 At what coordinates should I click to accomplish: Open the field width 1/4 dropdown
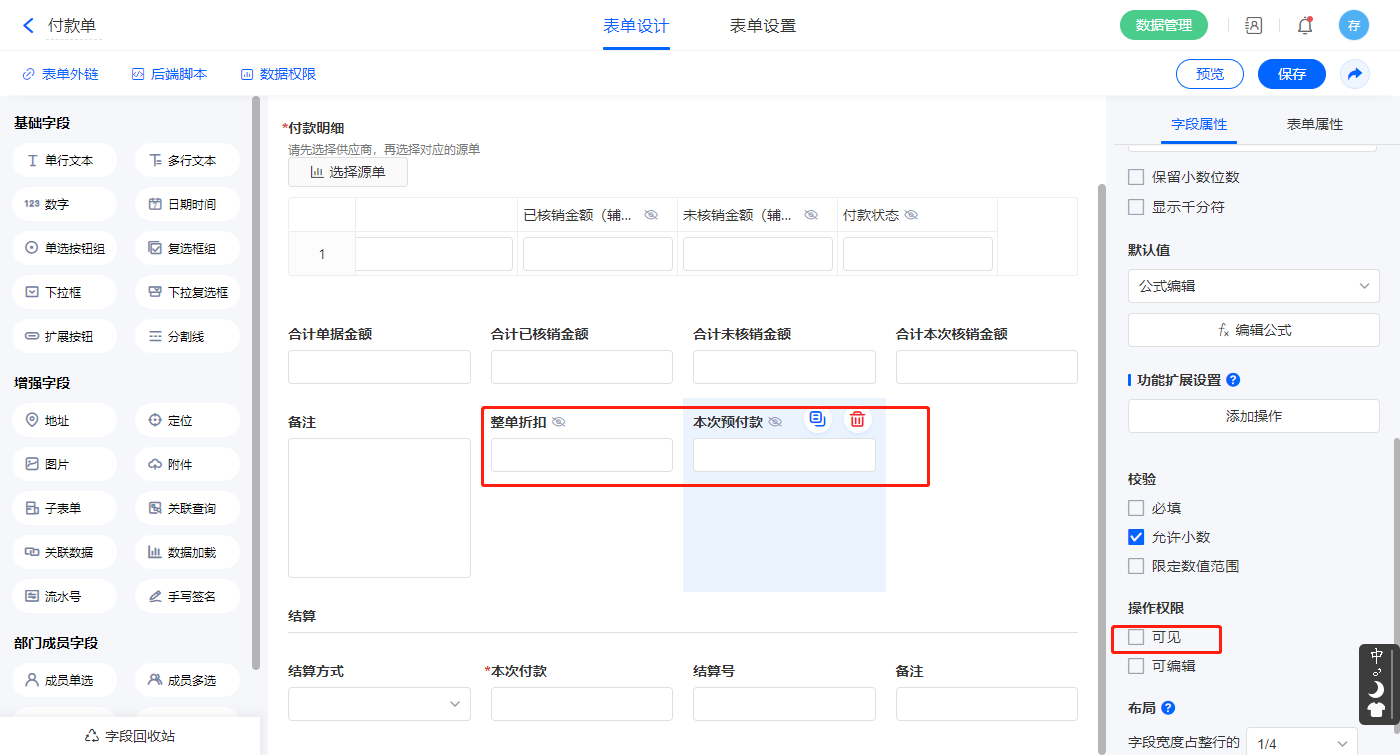click(x=1301, y=743)
